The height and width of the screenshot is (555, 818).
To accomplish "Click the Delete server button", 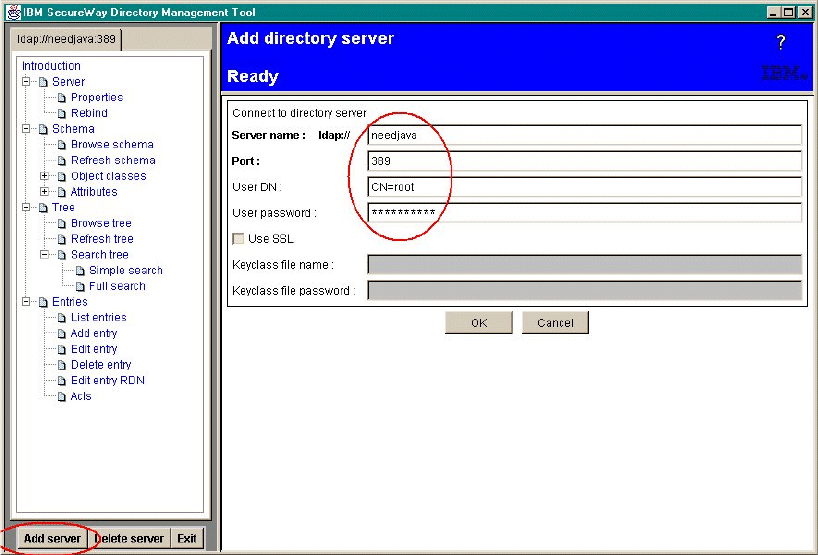I will click(x=130, y=538).
